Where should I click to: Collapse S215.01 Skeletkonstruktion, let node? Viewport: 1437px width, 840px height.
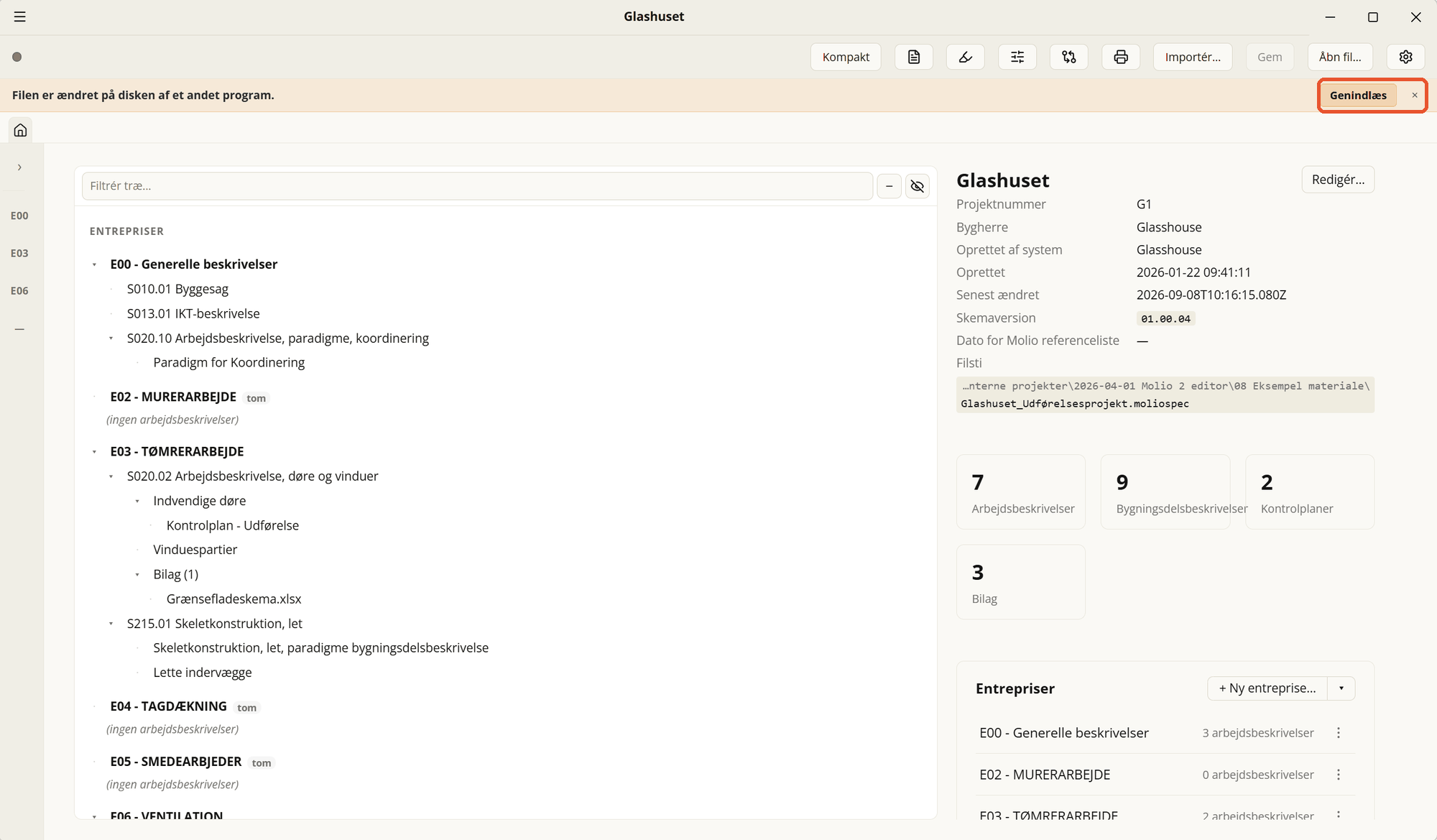click(111, 624)
